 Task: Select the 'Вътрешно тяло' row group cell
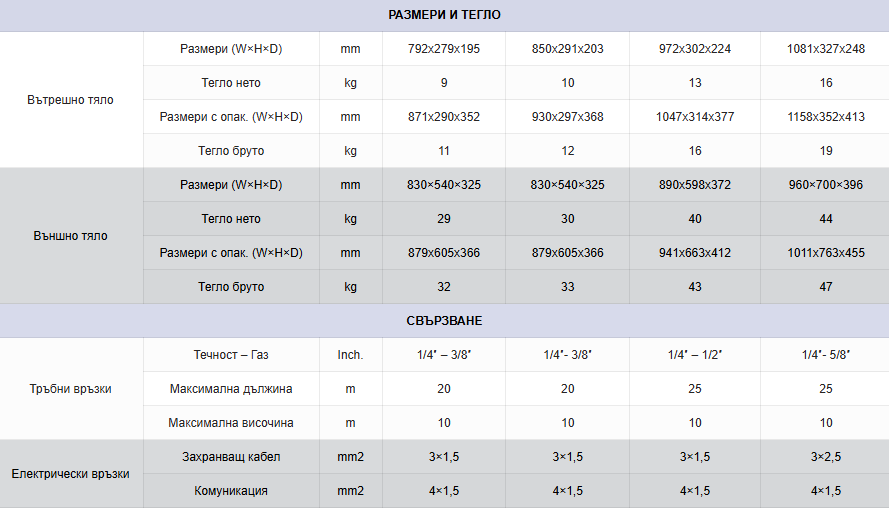tap(70, 100)
